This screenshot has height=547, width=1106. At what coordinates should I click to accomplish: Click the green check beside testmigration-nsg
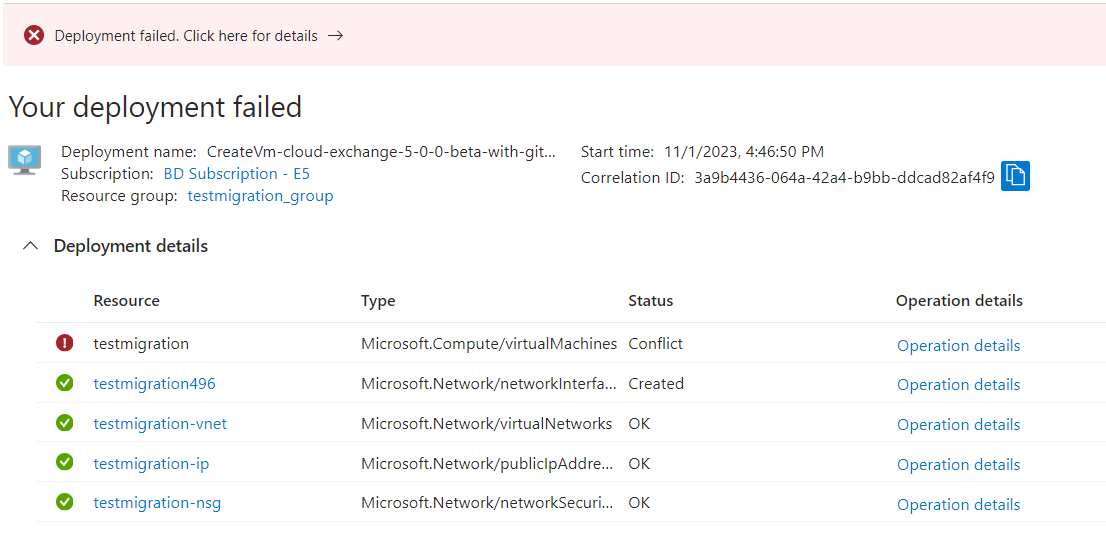click(x=64, y=502)
